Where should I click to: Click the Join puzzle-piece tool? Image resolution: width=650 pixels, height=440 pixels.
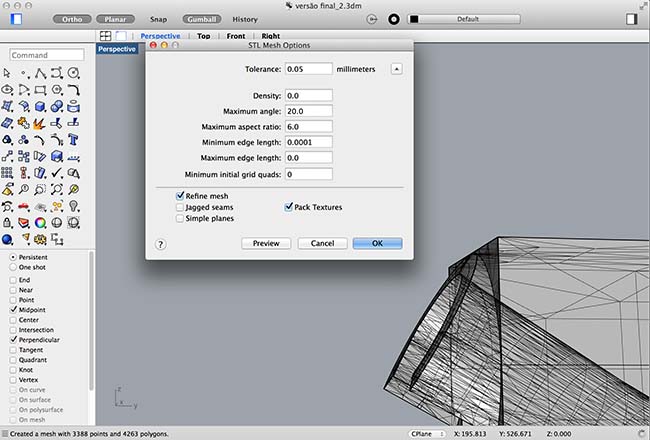click(x=24, y=123)
